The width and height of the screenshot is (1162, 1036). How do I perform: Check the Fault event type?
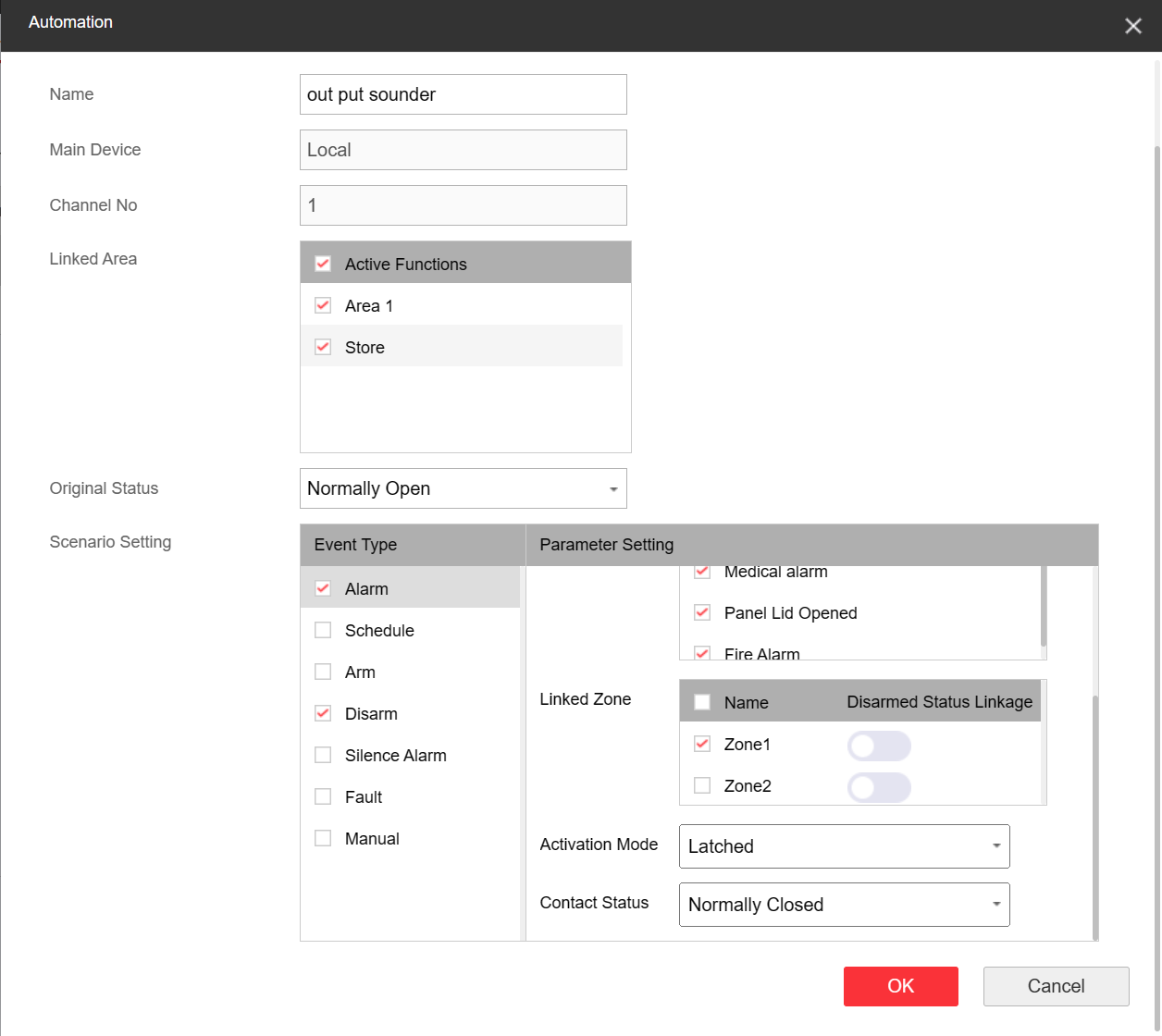coord(323,796)
